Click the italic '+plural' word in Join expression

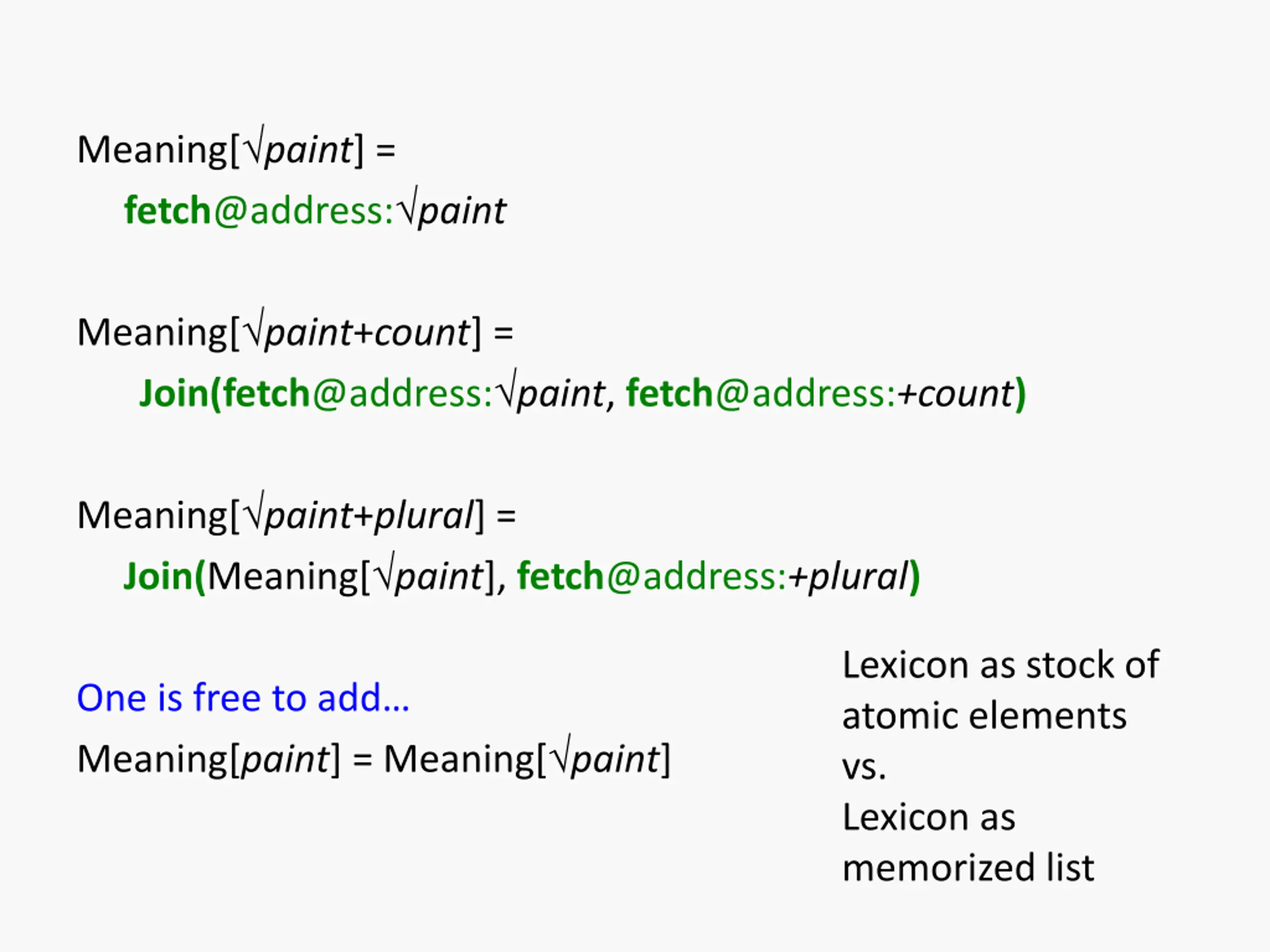click(848, 576)
